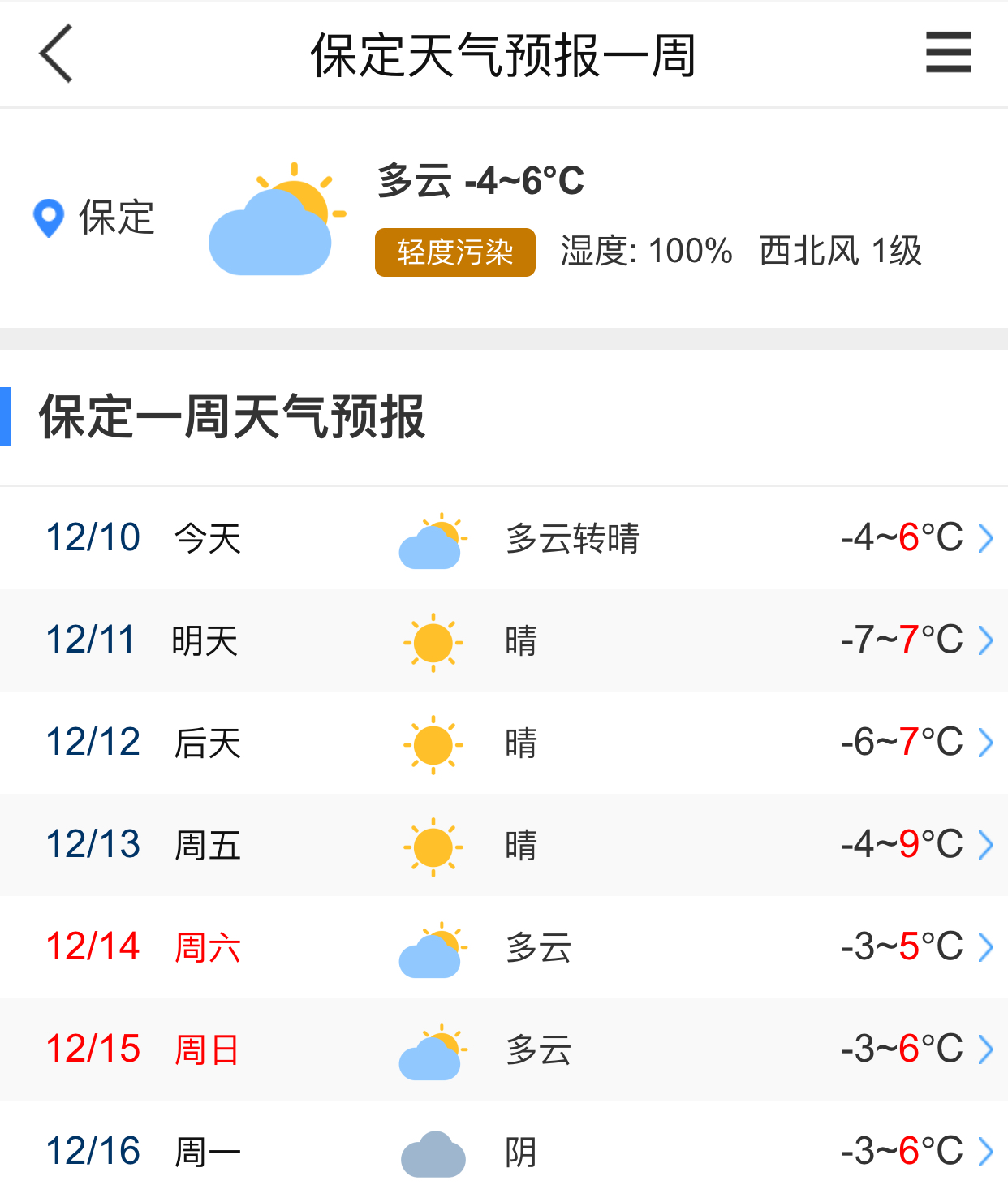The width and height of the screenshot is (1008, 1198).
Task: Open the 12/14 周六 forecast row
Action: tap(504, 947)
